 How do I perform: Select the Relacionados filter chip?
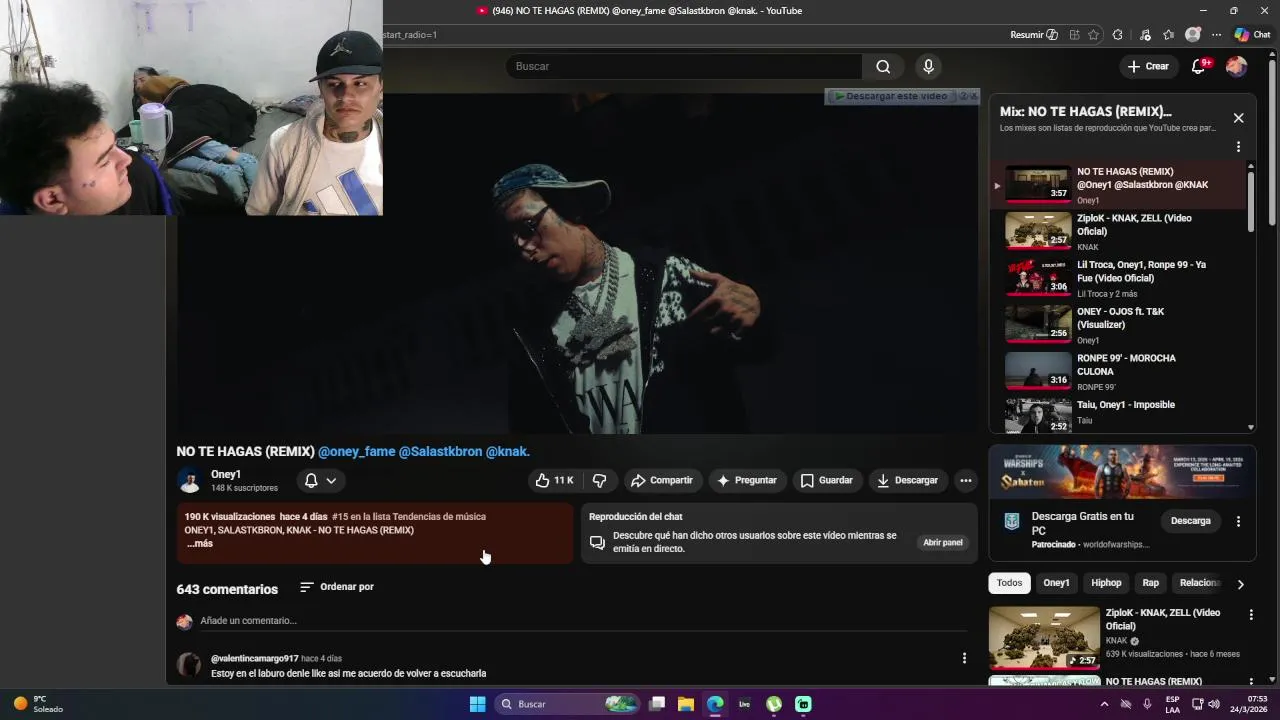[1199, 583]
